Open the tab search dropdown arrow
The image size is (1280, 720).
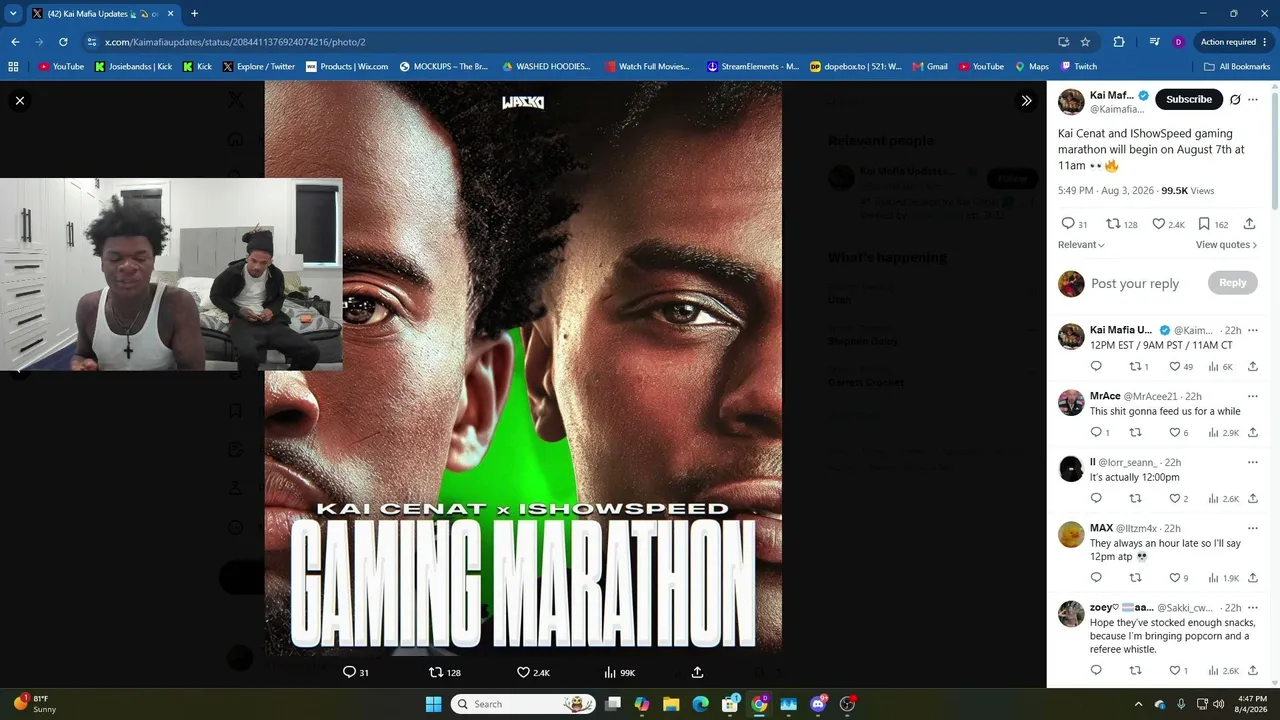[x=13, y=14]
